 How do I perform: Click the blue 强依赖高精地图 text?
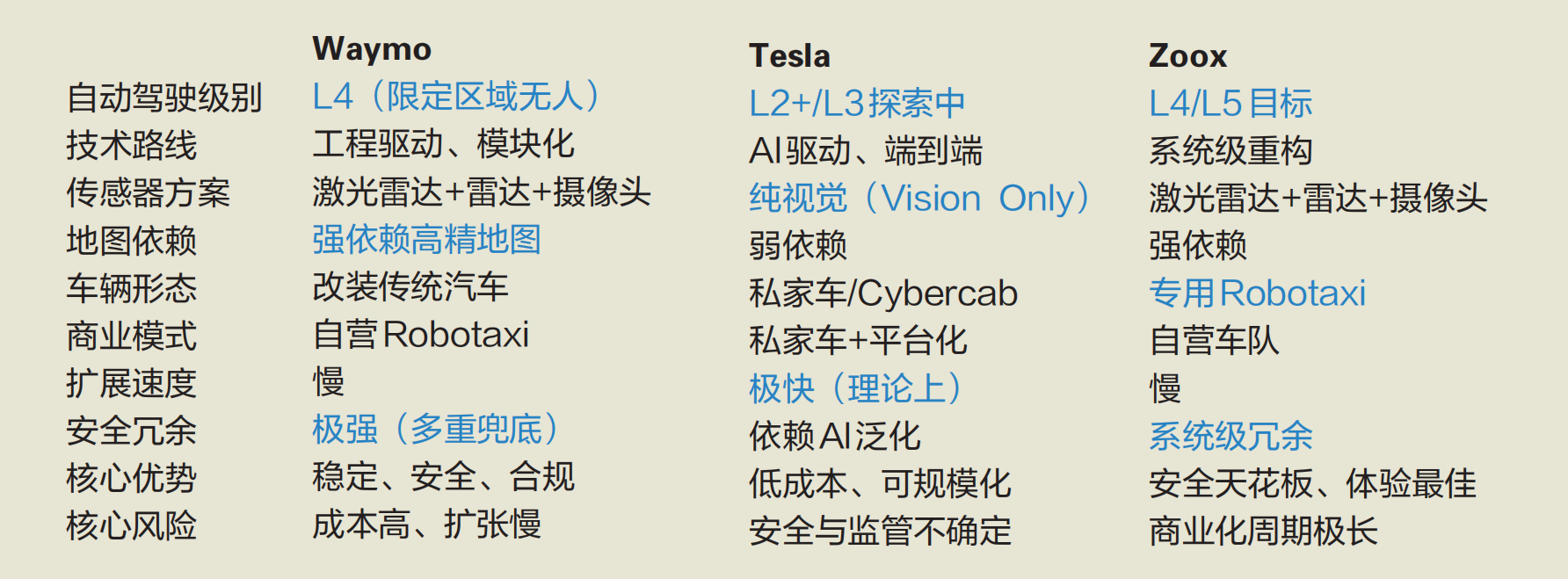pyautogui.click(x=426, y=239)
